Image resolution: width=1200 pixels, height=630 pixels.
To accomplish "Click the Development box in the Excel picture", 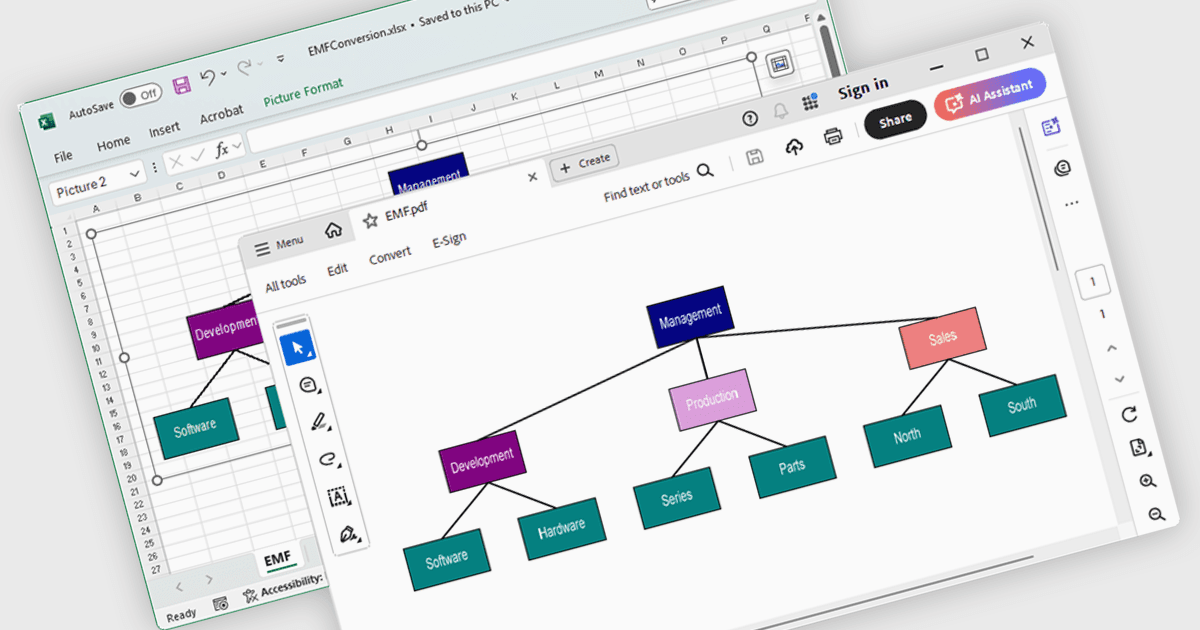I will click(227, 330).
